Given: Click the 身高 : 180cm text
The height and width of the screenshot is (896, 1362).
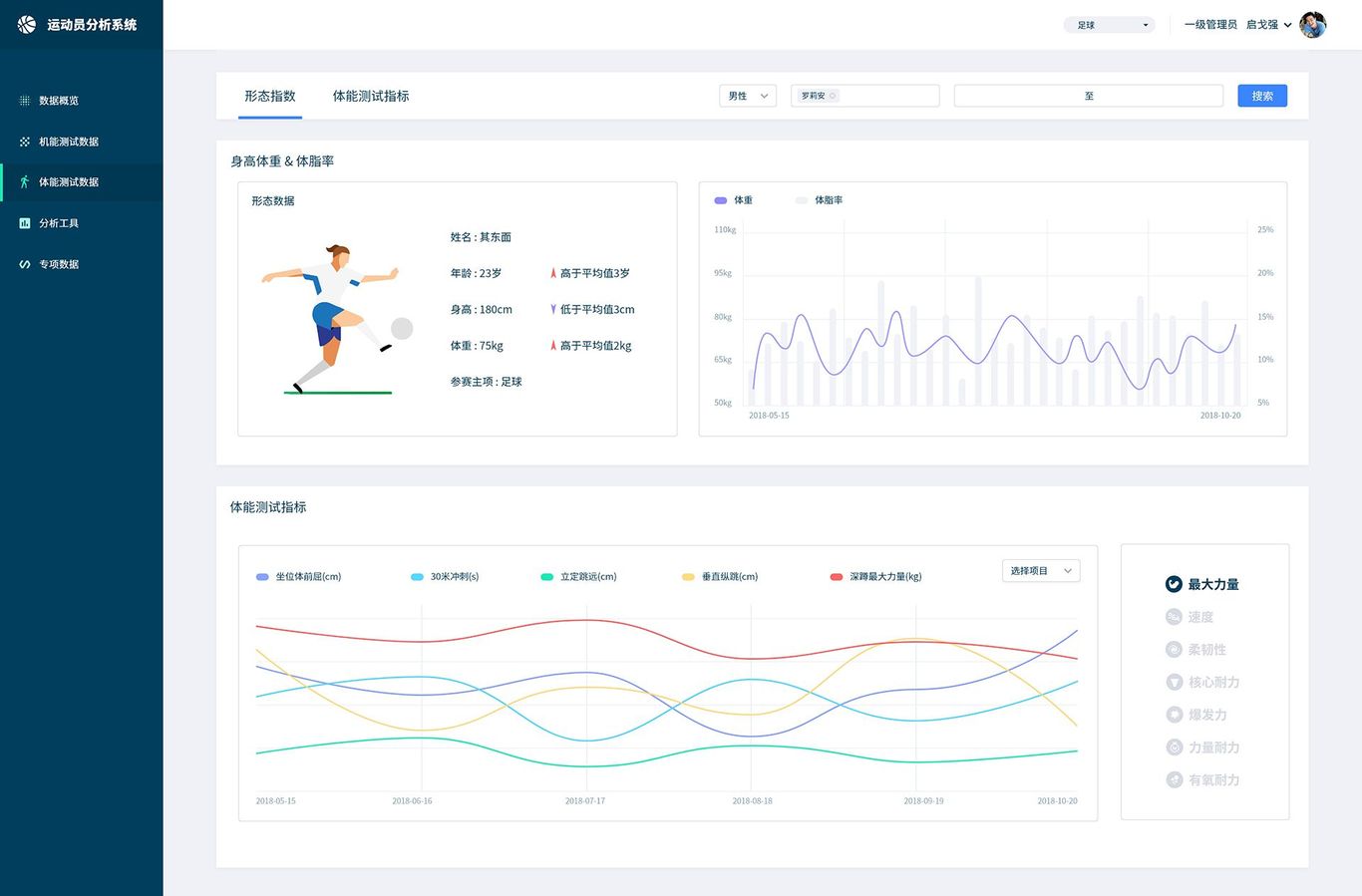Looking at the screenshot, I should click(482, 309).
